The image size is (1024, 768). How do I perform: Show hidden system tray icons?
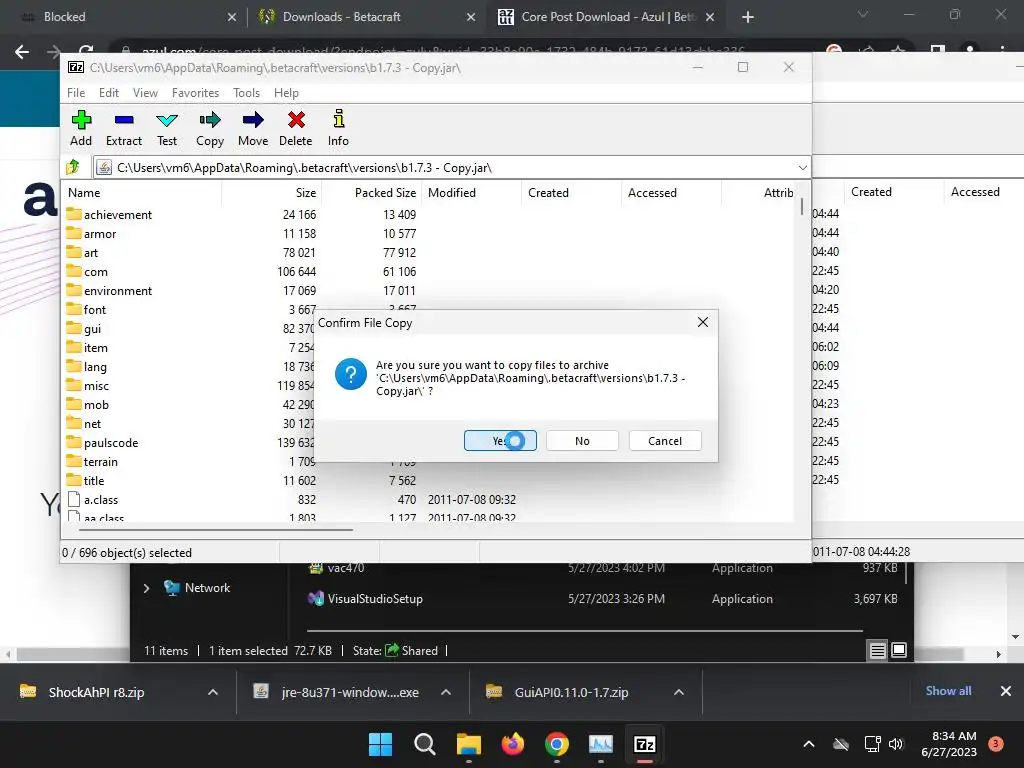pos(808,744)
